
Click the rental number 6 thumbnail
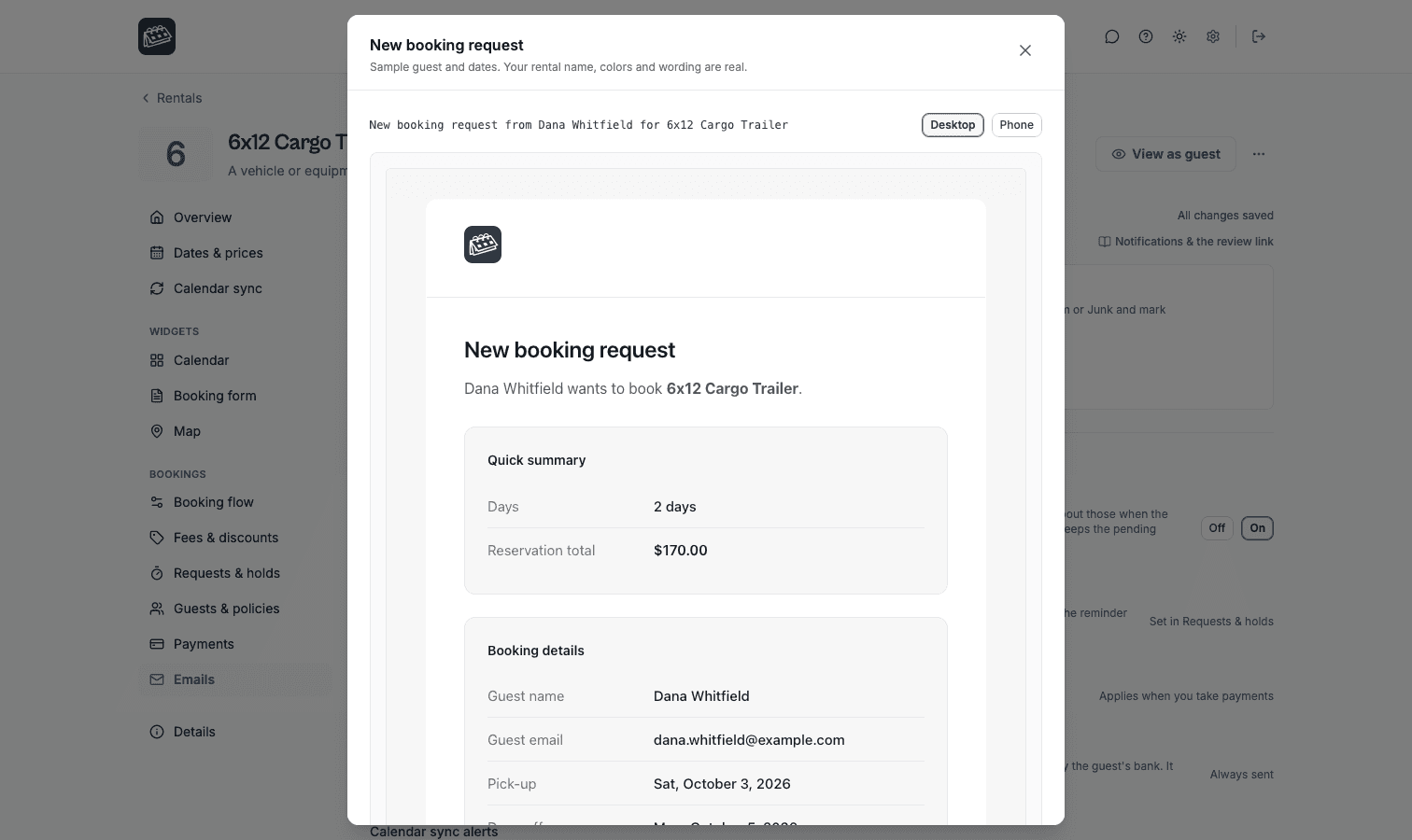point(176,154)
